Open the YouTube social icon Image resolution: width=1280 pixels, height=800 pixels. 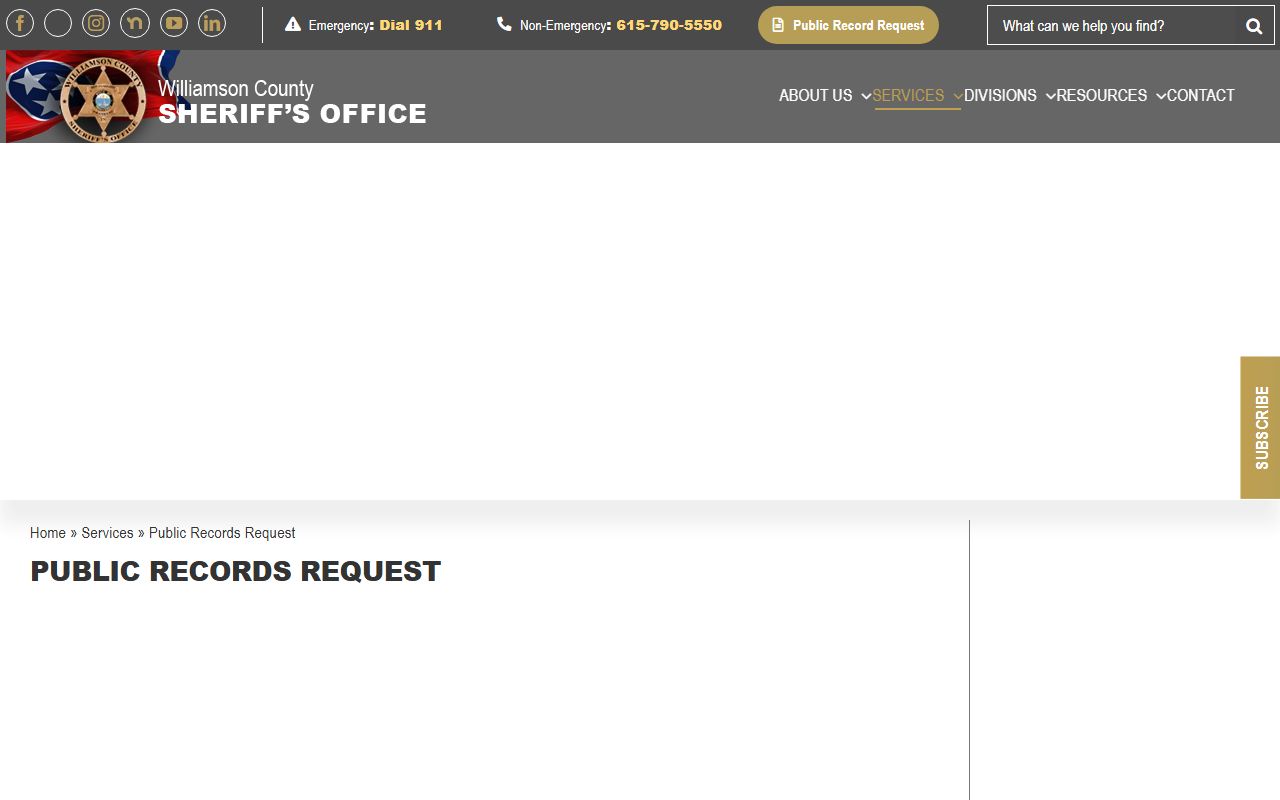click(174, 23)
